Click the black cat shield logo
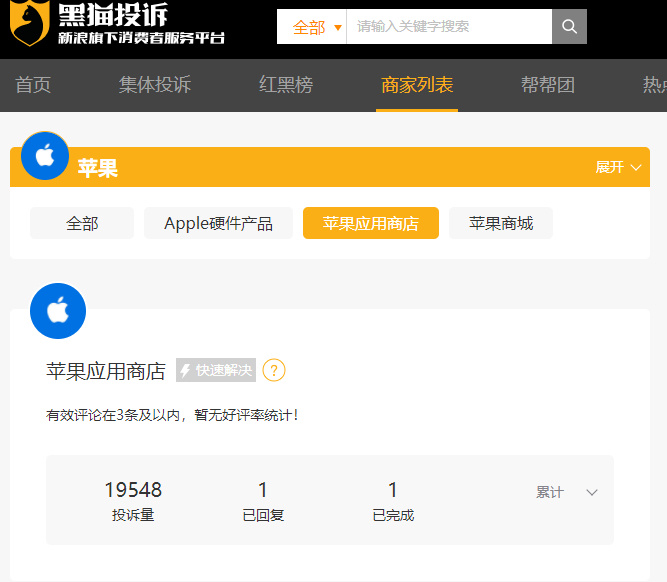This screenshot has height=582, width=667. click(29, 22)
